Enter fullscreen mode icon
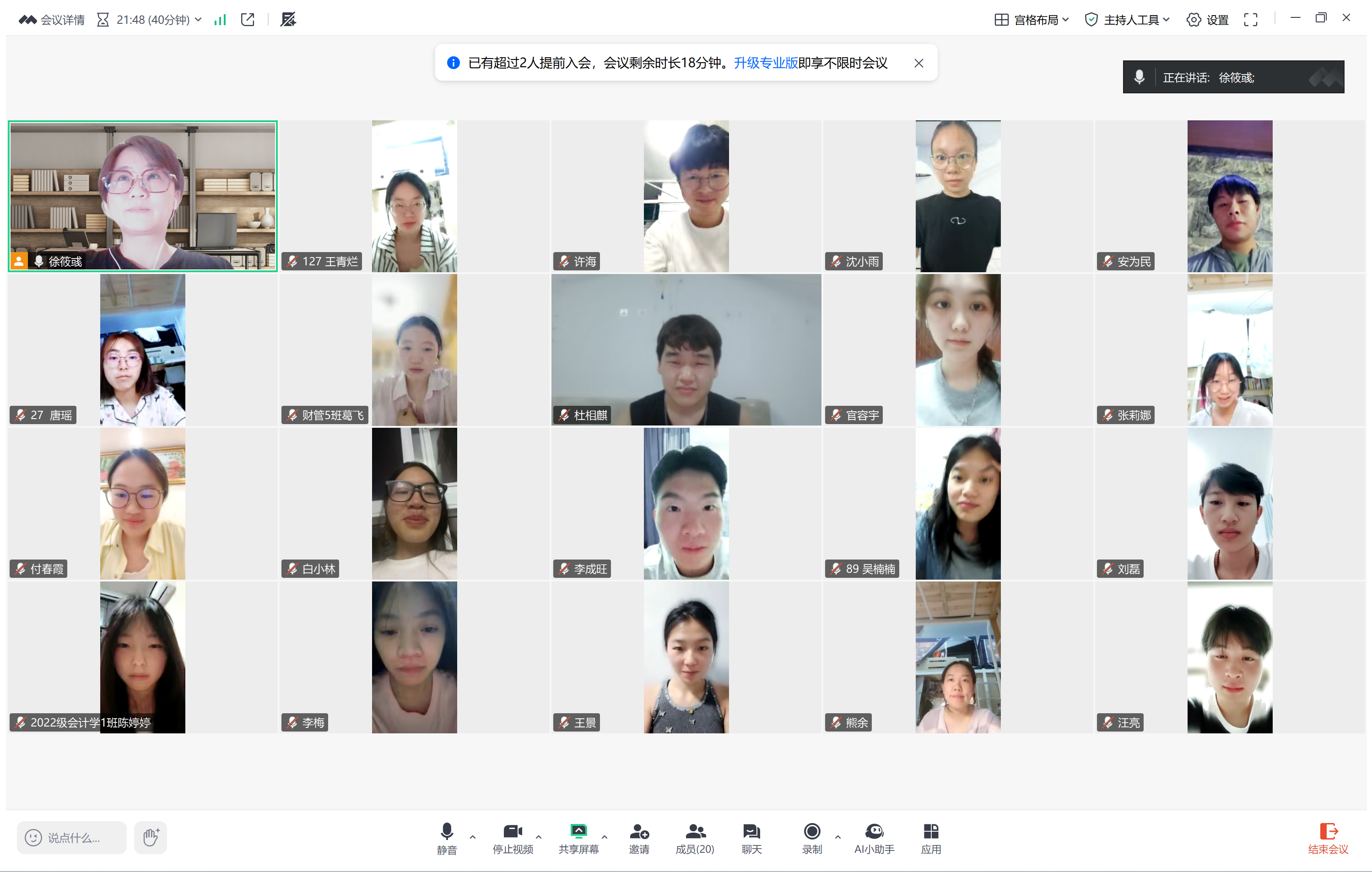 pos(1250,20)
